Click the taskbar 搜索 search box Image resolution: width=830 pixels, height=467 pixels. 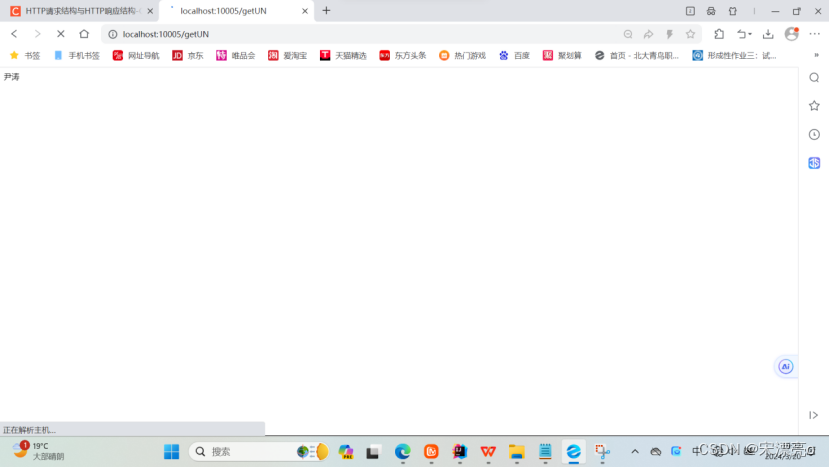(x=259, y=452)
